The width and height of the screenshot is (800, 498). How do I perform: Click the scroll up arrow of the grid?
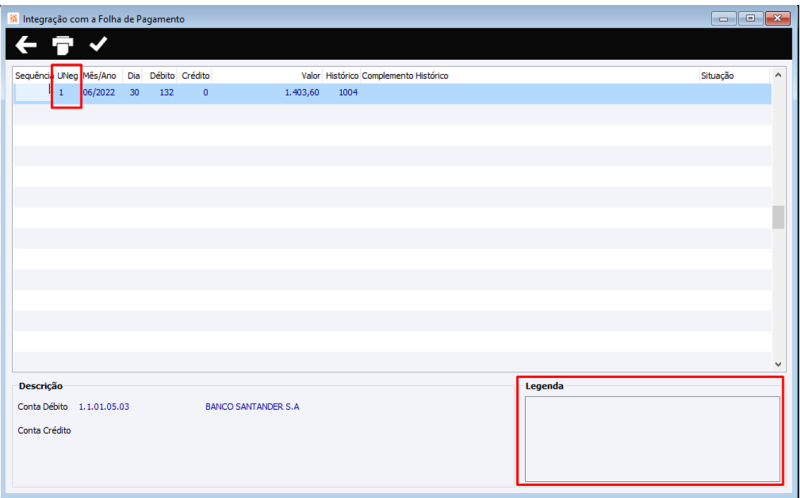point(778,75)
